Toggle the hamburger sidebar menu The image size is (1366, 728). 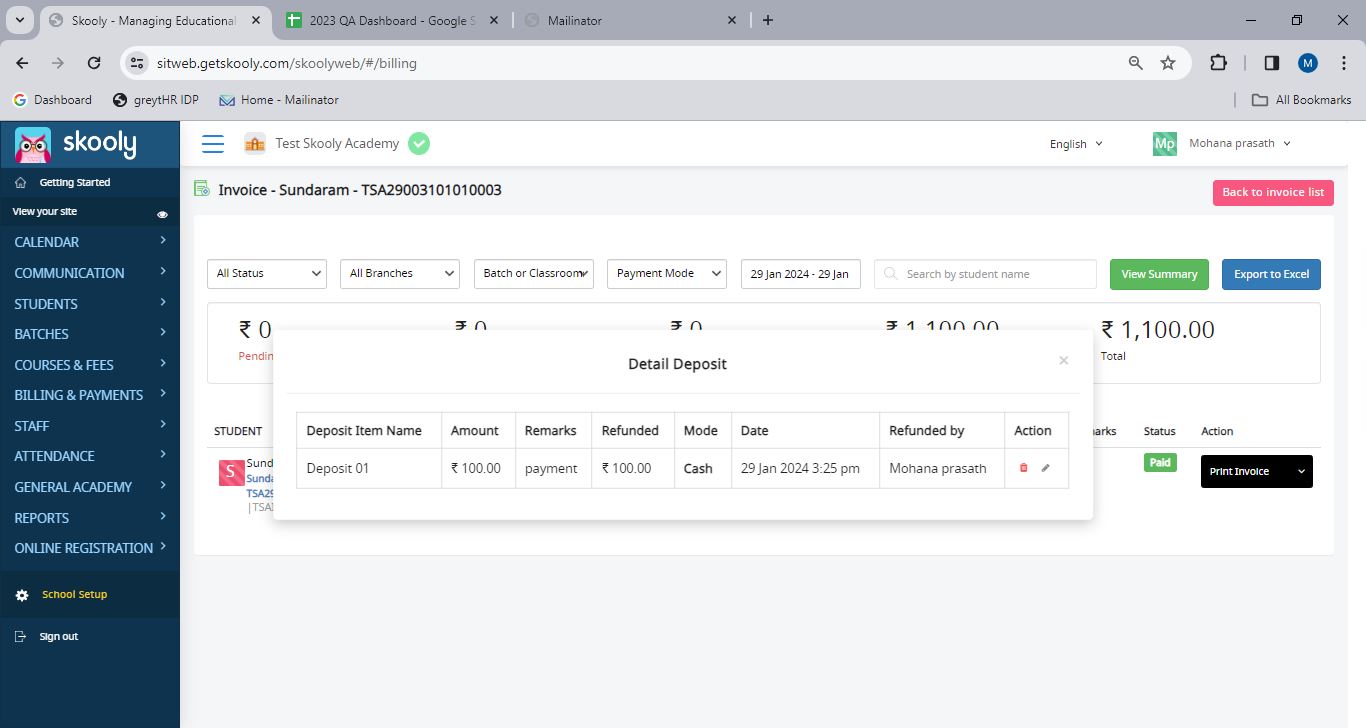213,144
